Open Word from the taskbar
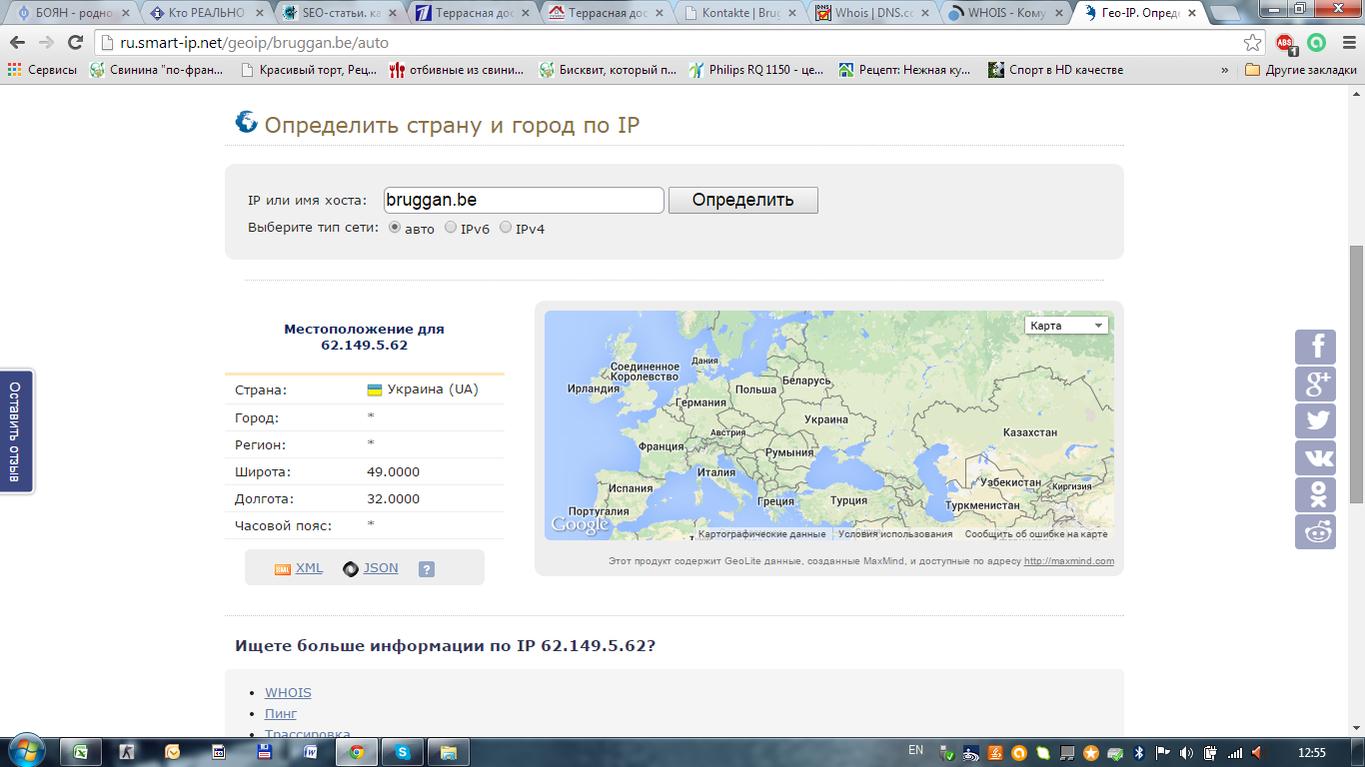The height and width of the screenshot is (767, 1365). pos(310,752)
